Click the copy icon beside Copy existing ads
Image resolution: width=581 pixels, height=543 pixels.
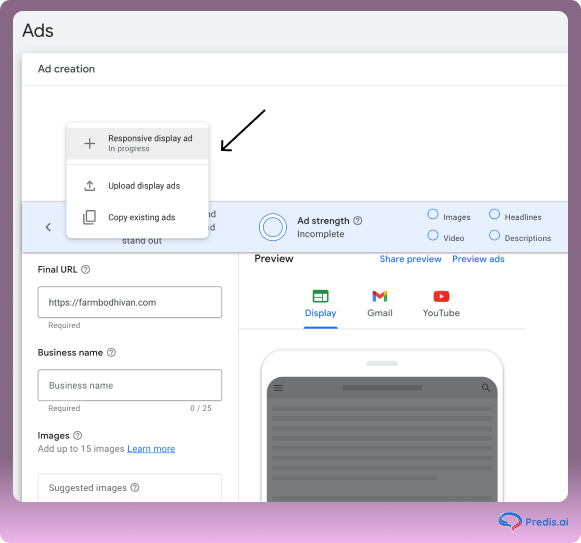click(x=89, y=217)
